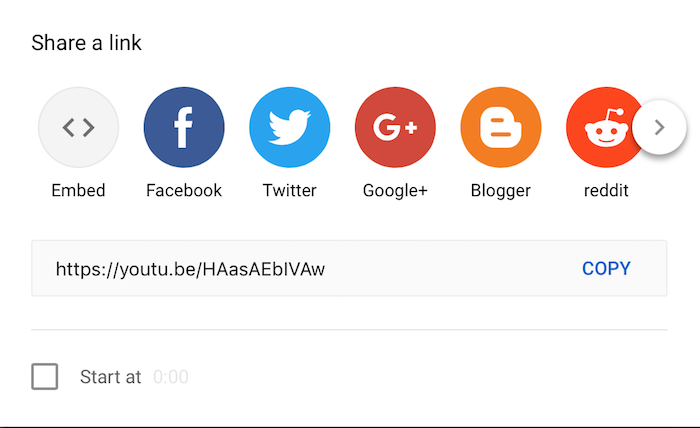Click the Google+ text label
The image size is (700, 428).
(395, 191)
